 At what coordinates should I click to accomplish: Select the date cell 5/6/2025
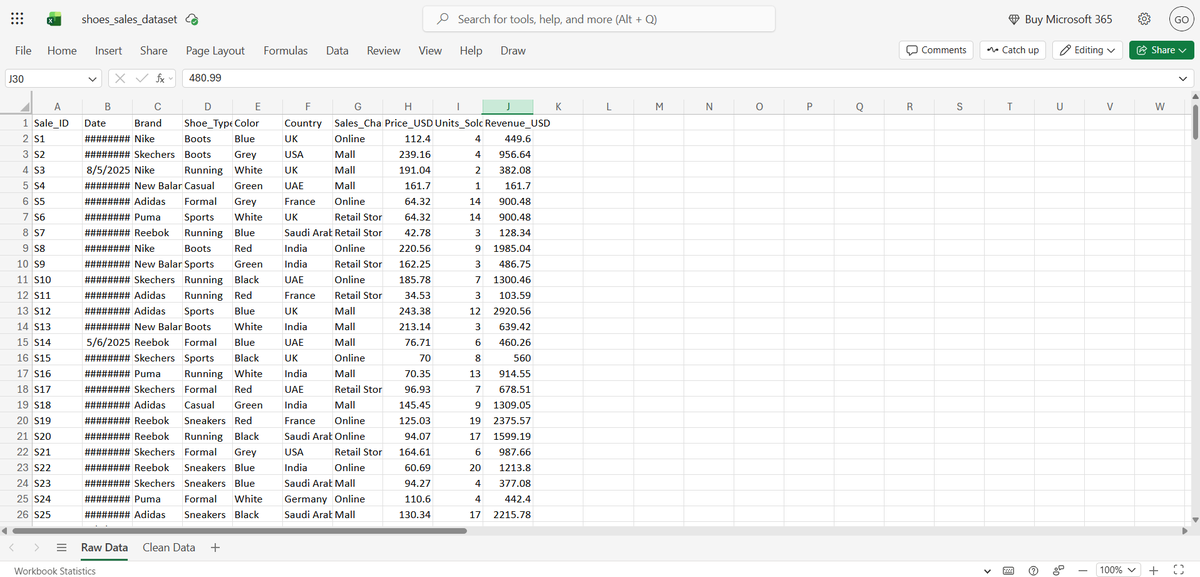pos(107,342)
